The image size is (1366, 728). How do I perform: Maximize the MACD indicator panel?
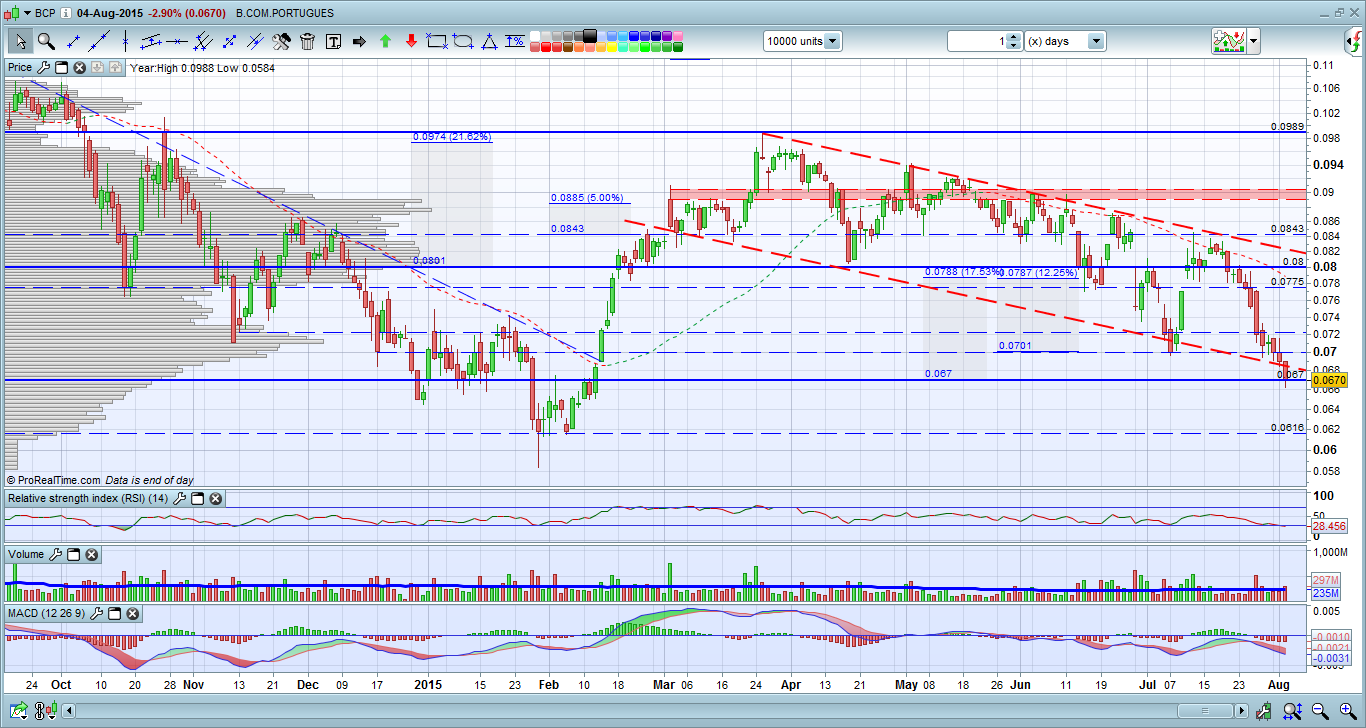113,612
